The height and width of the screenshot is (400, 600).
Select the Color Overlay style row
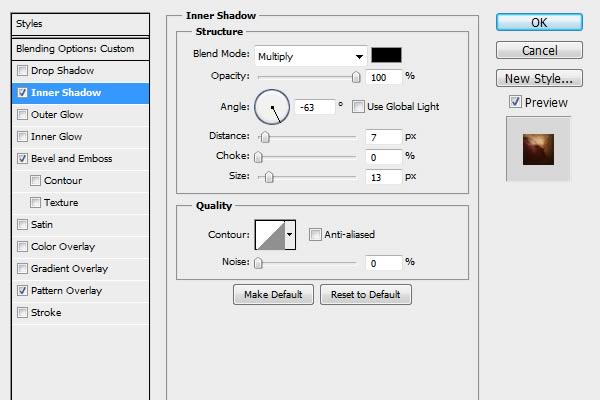pyautogui.click(x=80, y=247)
